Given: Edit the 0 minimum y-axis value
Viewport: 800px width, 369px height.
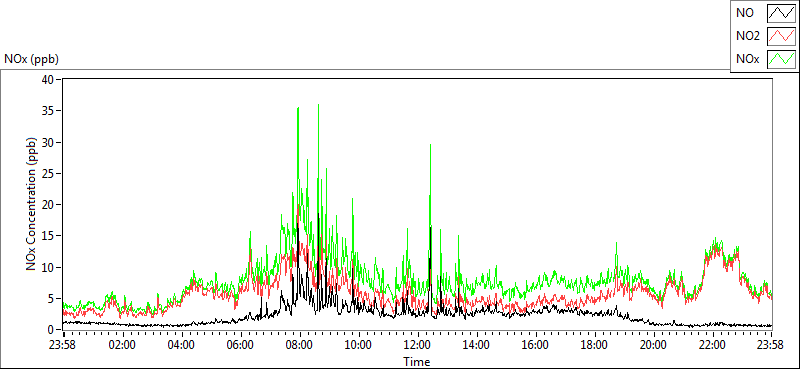Looking at the screenshot, I should tap(52, 330).
